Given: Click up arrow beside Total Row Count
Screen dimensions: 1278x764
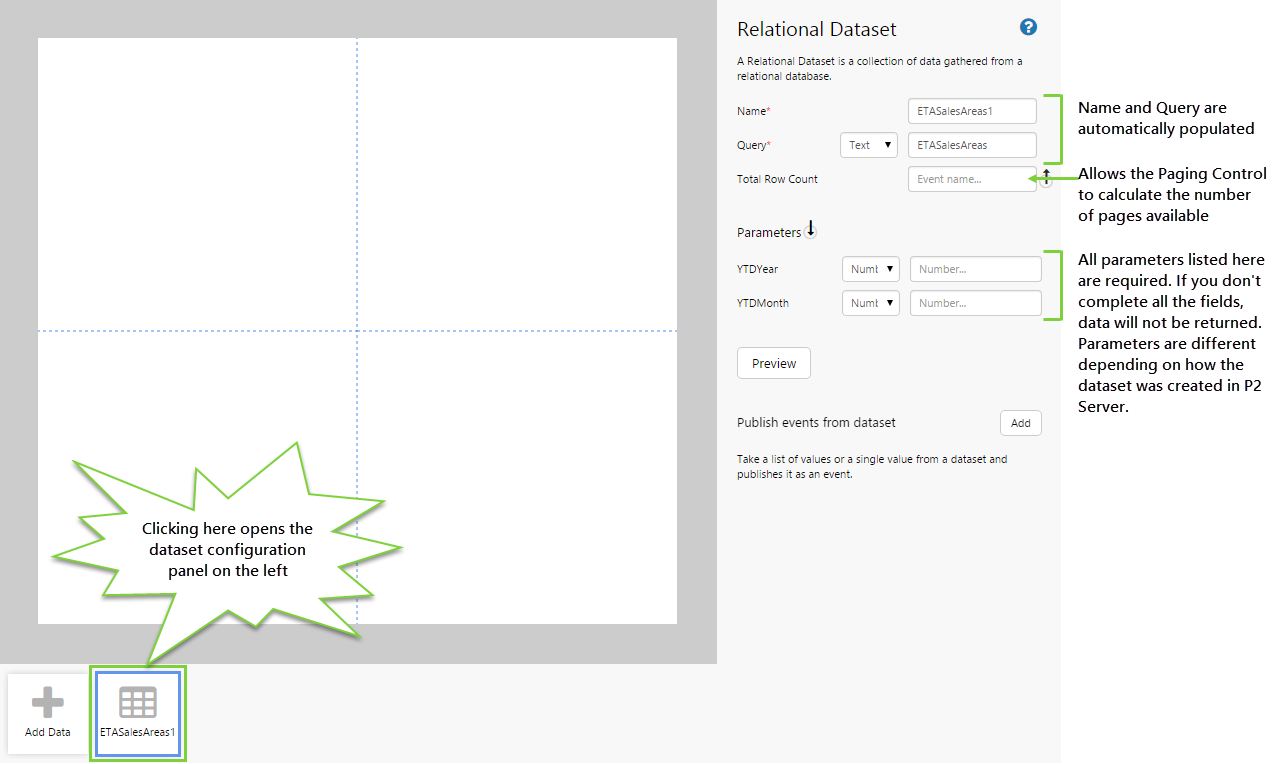Looking at the screenshot, I should tap(1046, 178).
